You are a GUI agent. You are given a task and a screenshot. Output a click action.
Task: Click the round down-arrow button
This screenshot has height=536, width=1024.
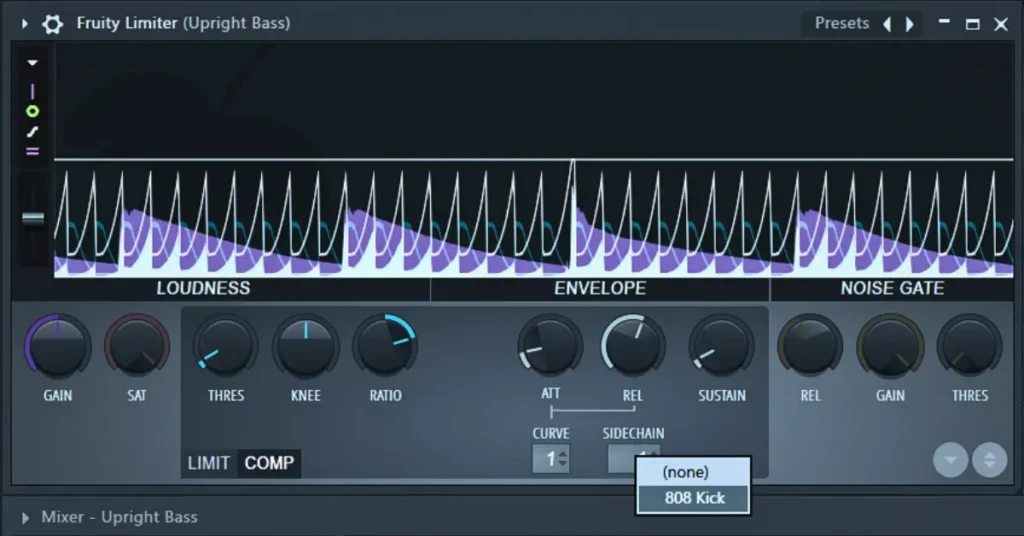click(950, 460)
